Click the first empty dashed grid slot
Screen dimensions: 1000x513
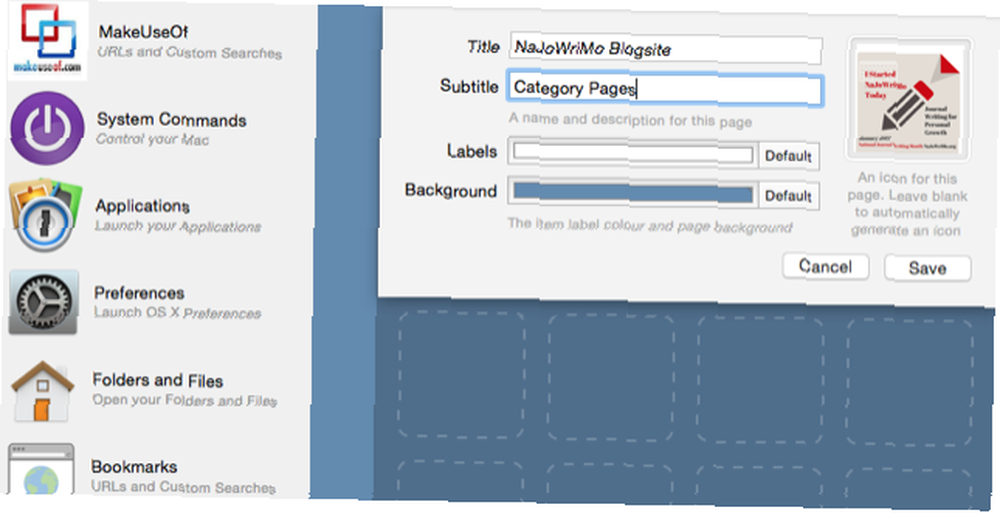[x=461, y=374]
